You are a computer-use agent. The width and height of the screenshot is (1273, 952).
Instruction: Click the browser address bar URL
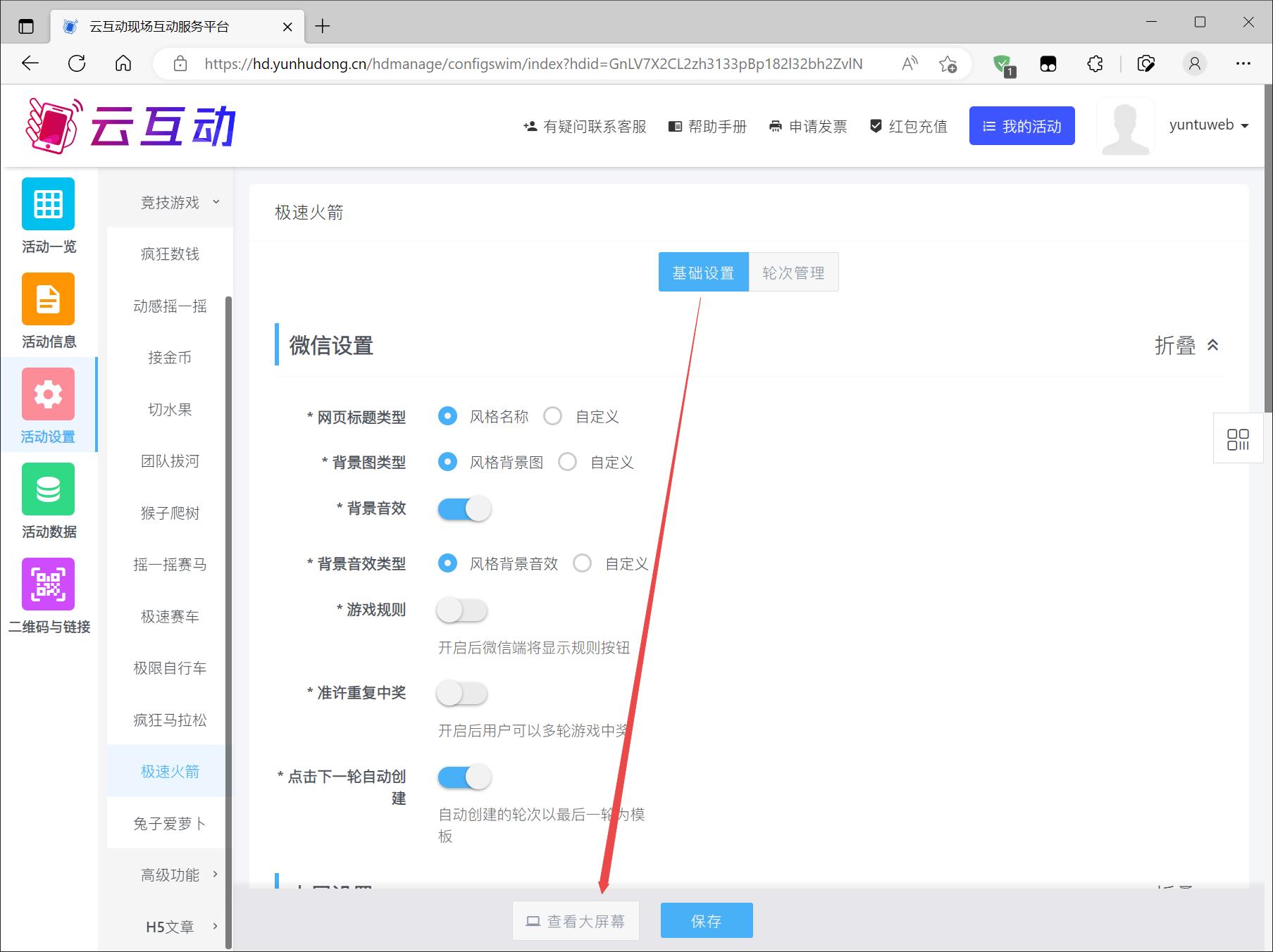pos(533,64)
